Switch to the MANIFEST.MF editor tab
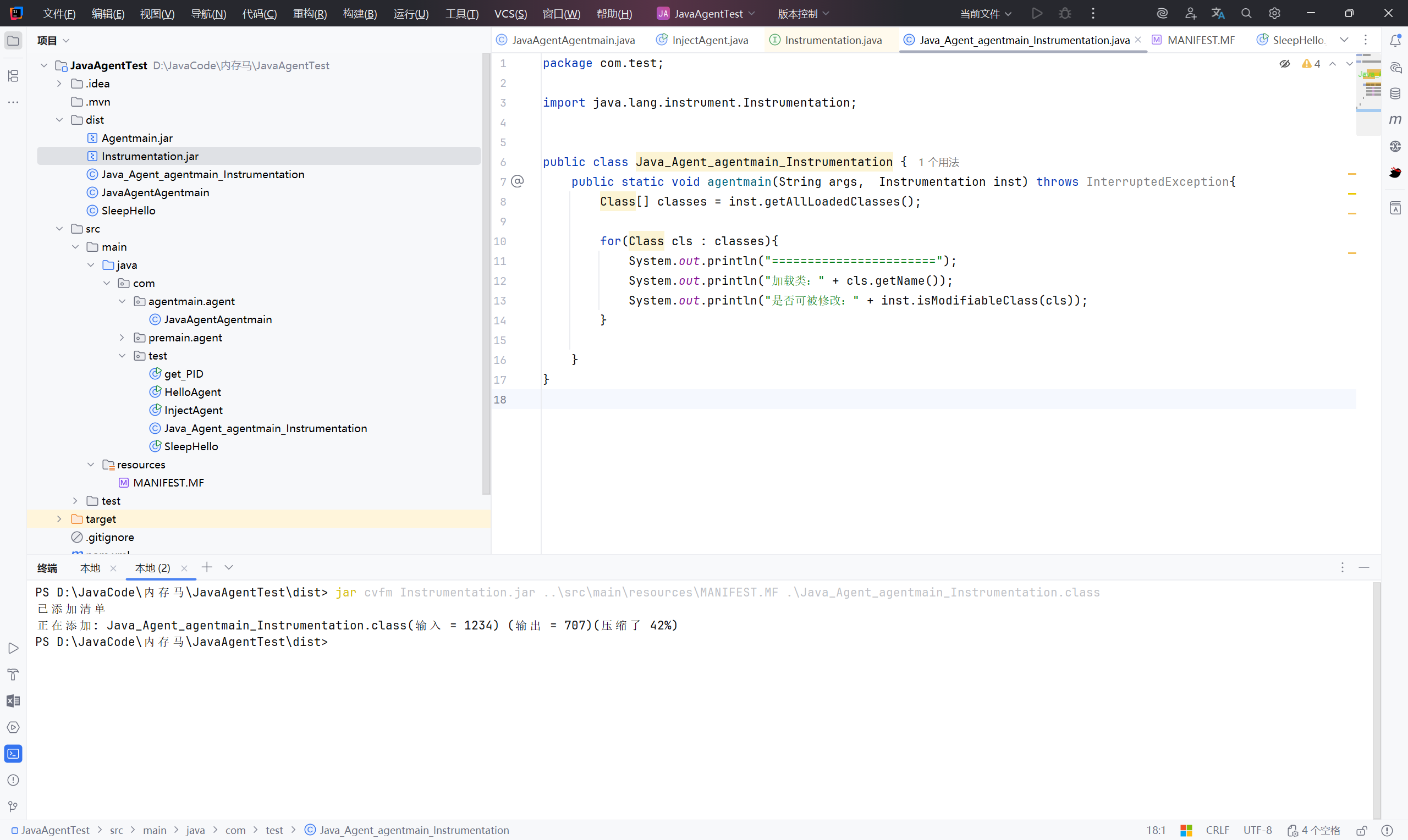This screenshot has height=840, width=1408. click(x=1200, y=40)
